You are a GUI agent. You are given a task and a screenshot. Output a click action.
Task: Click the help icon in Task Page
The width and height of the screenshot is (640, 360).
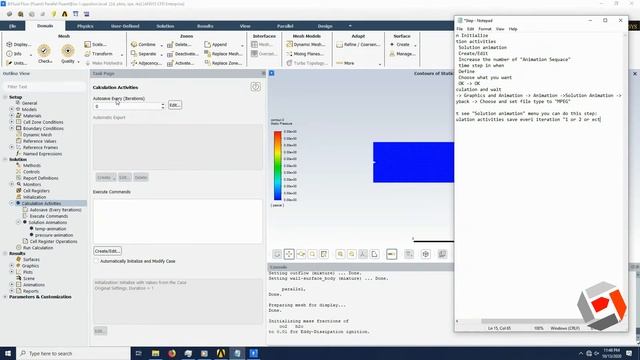point(256,87)
